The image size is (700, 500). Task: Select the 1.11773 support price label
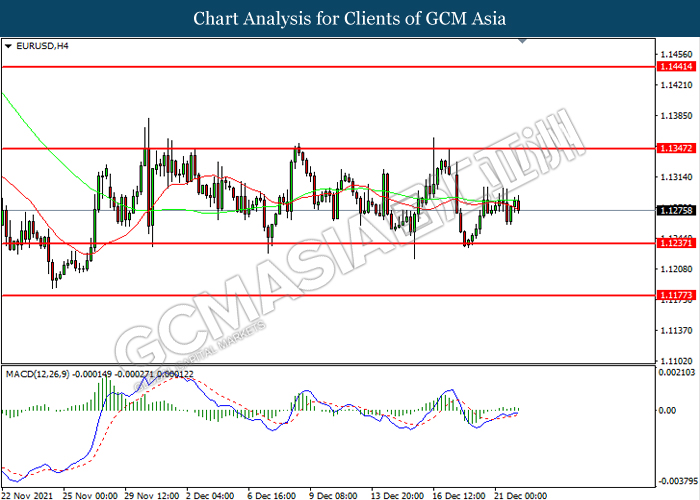[676, 295]
